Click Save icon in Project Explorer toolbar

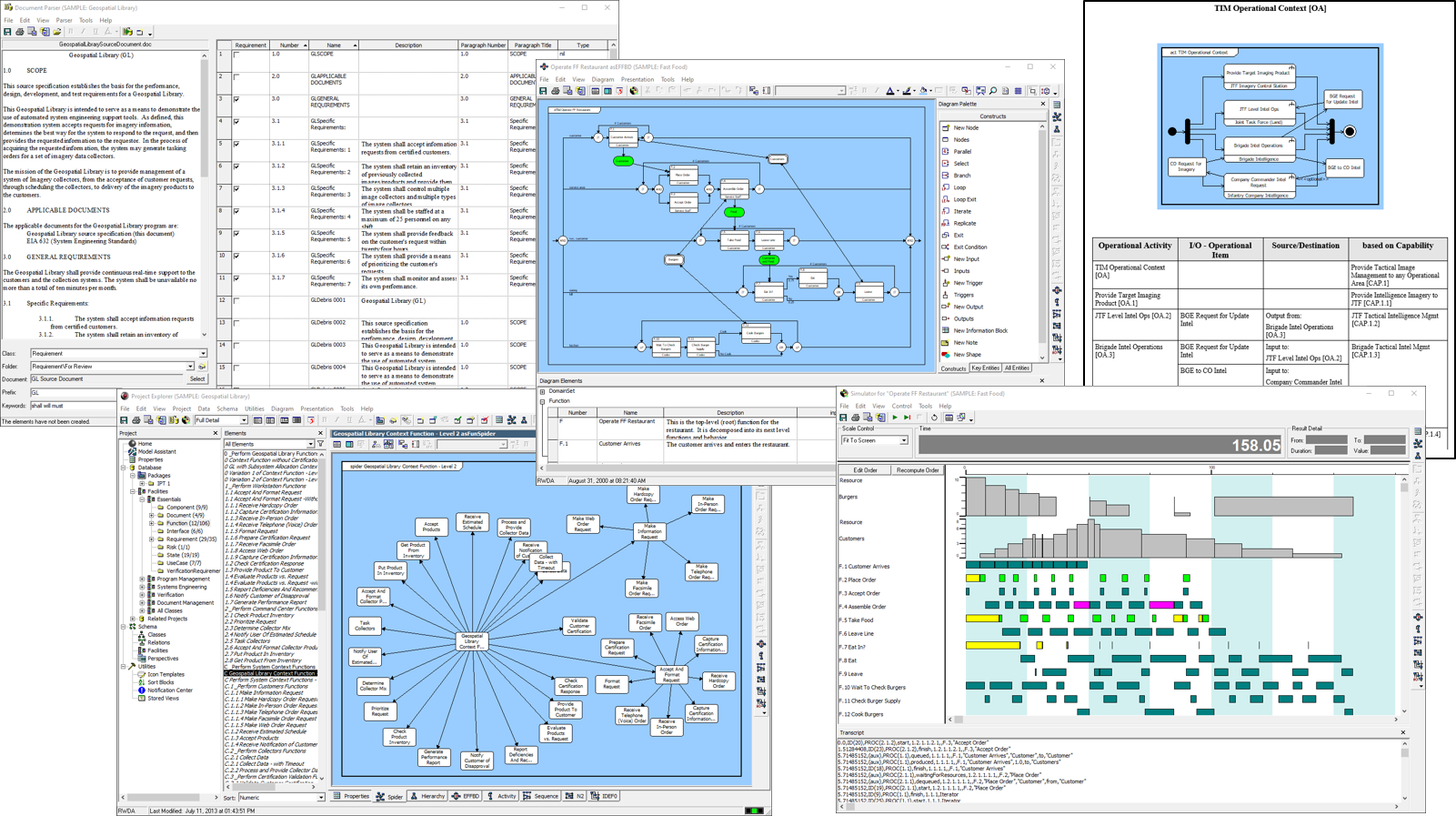click(x=124, y=420)
